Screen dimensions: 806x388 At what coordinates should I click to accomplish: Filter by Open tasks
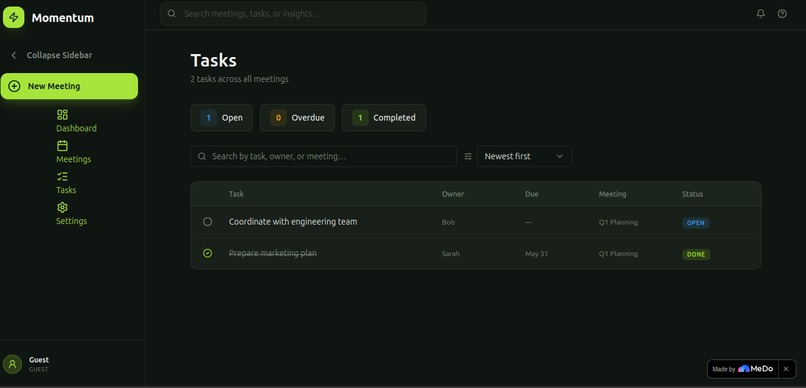(x=222, y=118)
